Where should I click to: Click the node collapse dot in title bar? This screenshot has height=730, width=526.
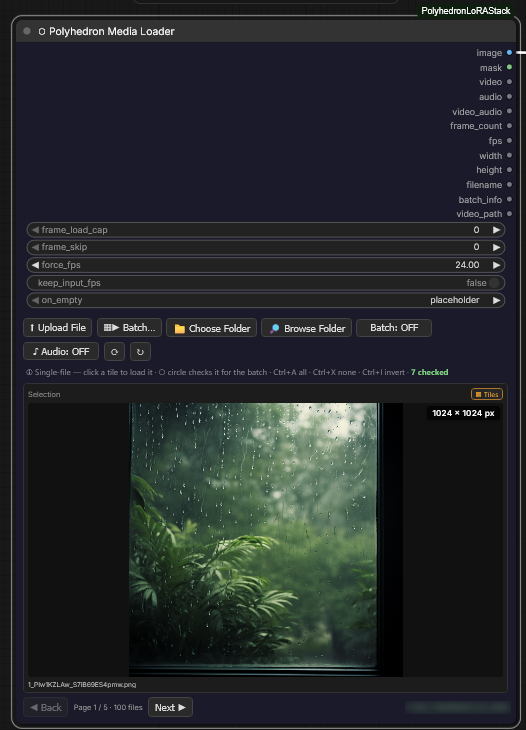click(x=27, y=31)
